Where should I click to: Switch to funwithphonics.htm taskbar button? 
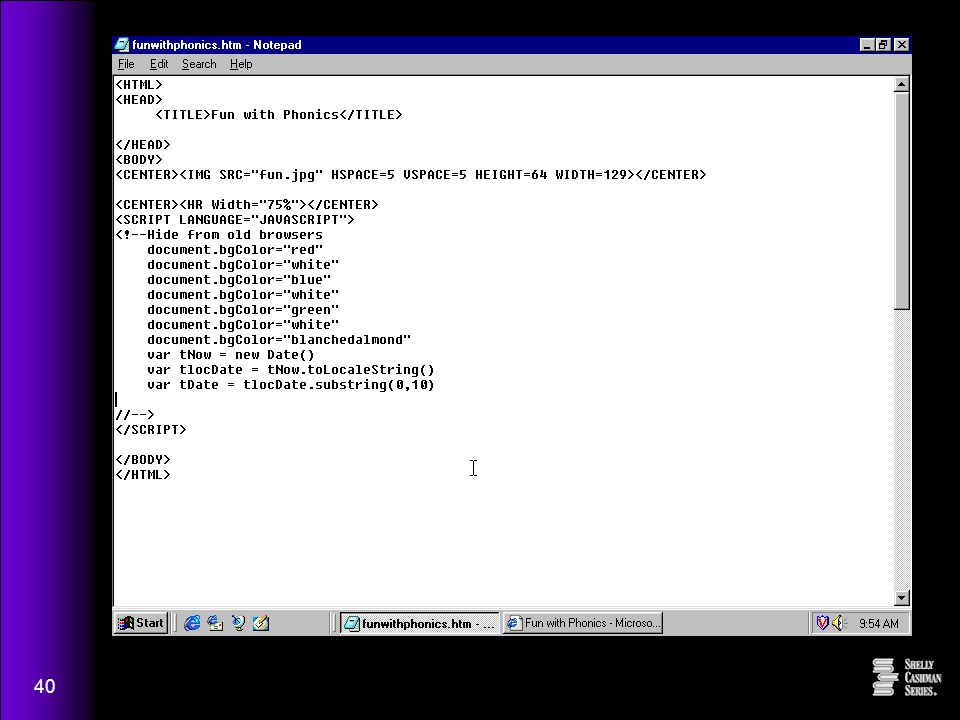click(x=419, y=623)
